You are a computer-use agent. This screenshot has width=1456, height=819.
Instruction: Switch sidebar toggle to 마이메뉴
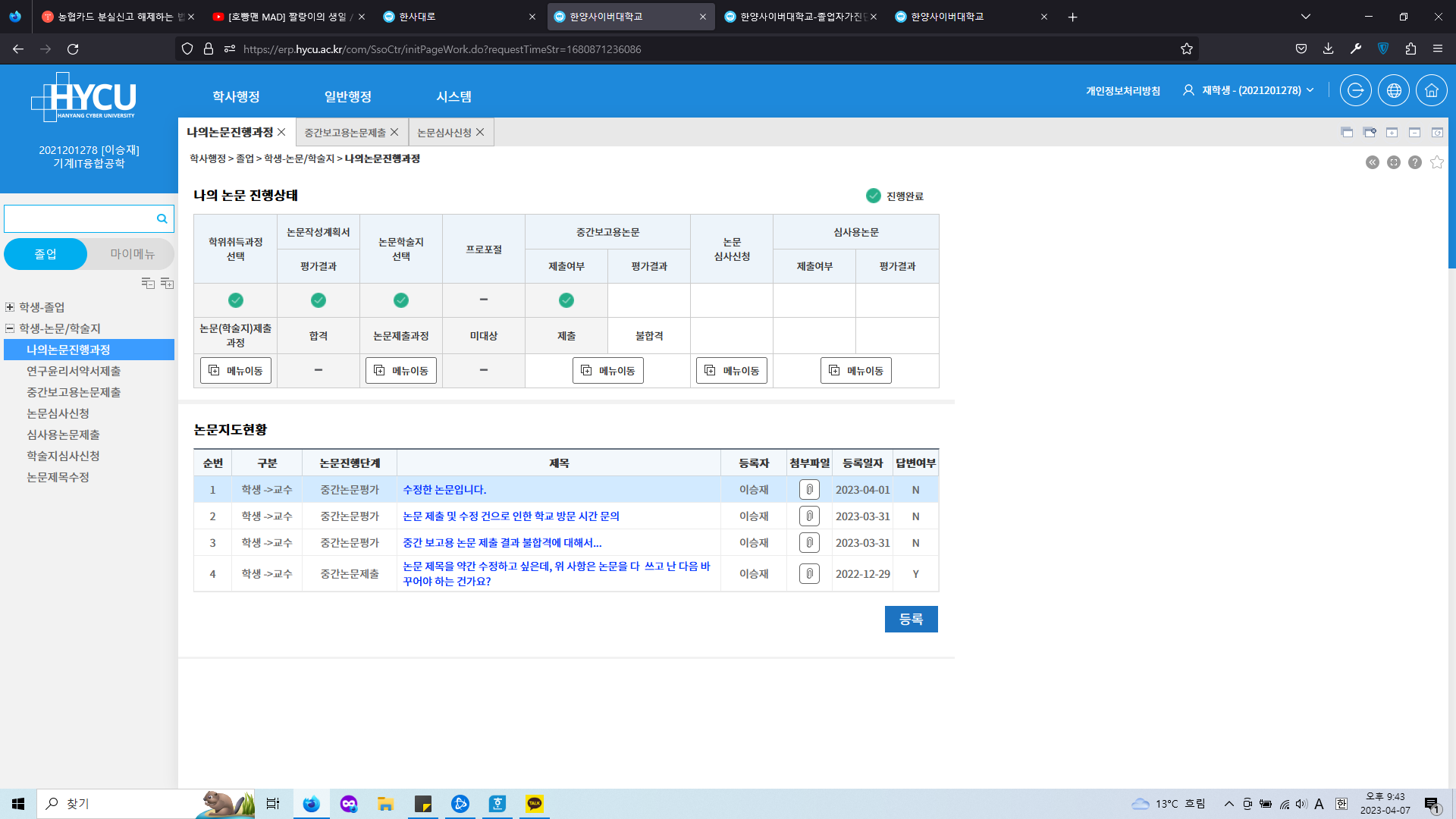coord(132,254)
